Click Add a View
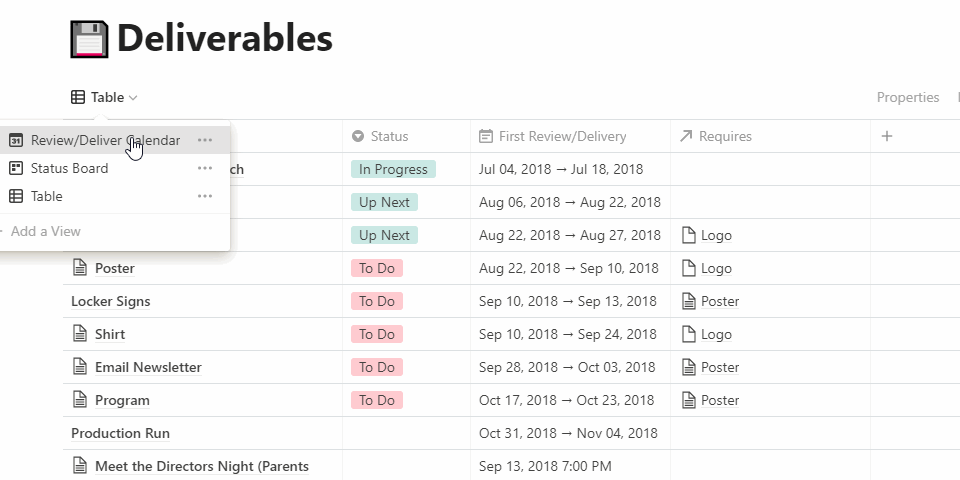960x480 pixels. 45,231
